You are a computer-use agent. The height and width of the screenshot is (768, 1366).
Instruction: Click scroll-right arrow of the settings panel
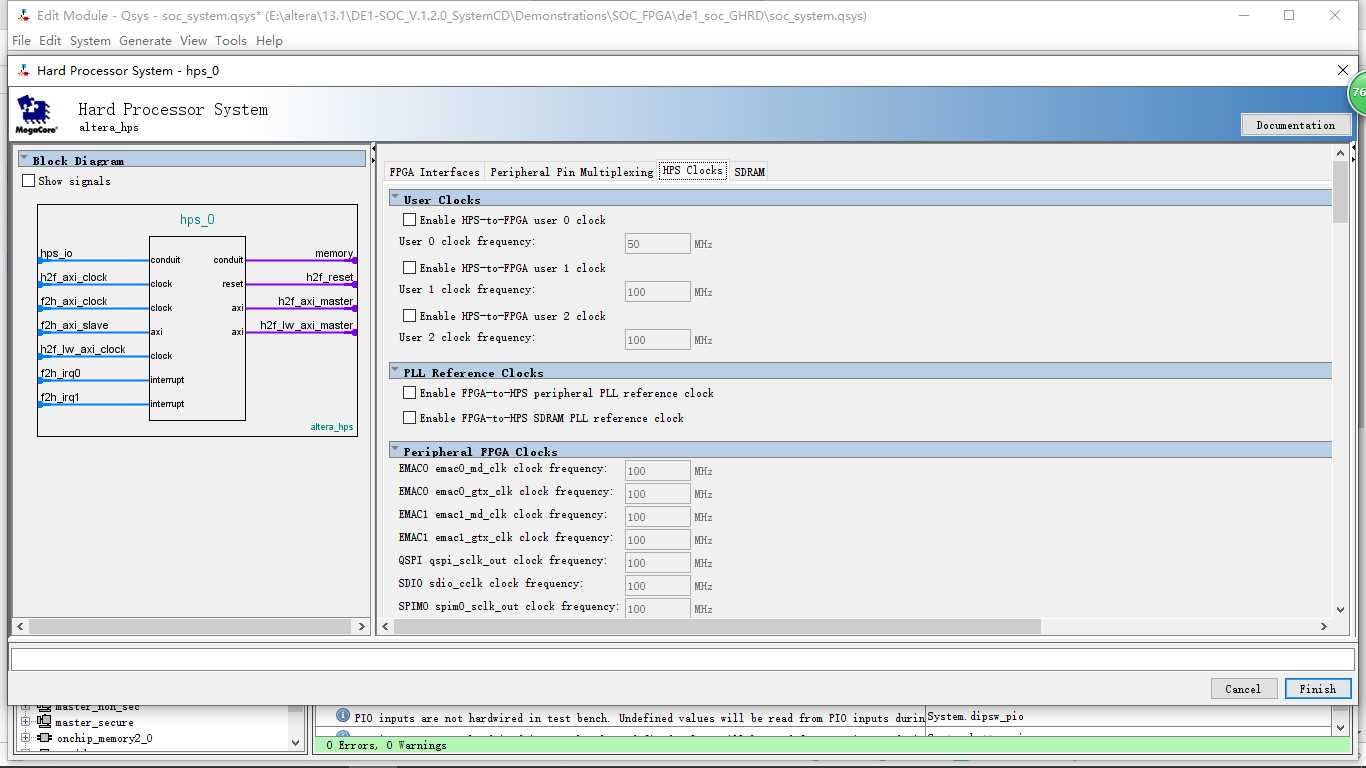pyautogui.click(x=1323, y=626)
